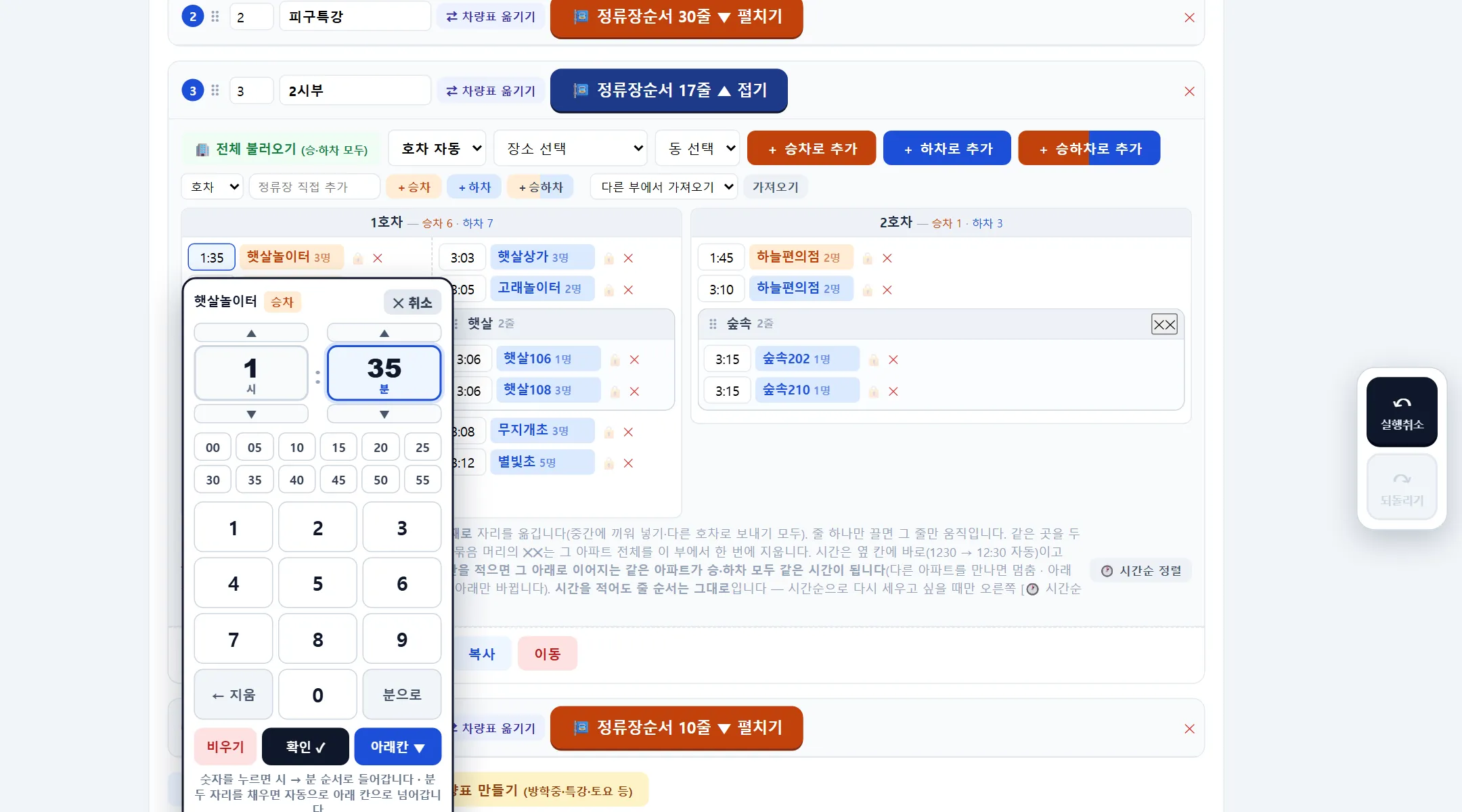Viewport: 1462px width, 812px height.
Task: Toggle lock on the 고래놀이터 stop
Action: click(x=609, y=290)
